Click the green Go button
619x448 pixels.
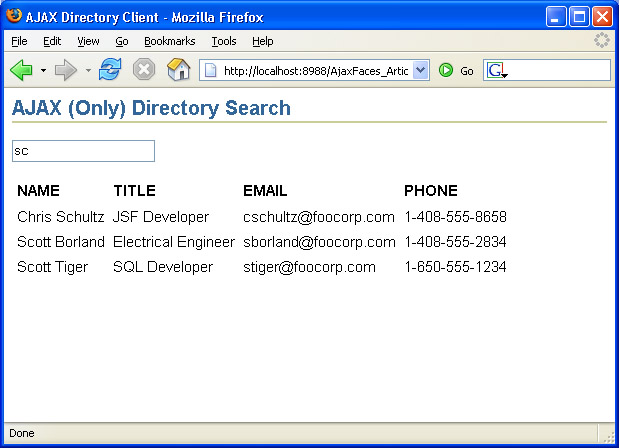pyautogui.click(x=456, y=71)
